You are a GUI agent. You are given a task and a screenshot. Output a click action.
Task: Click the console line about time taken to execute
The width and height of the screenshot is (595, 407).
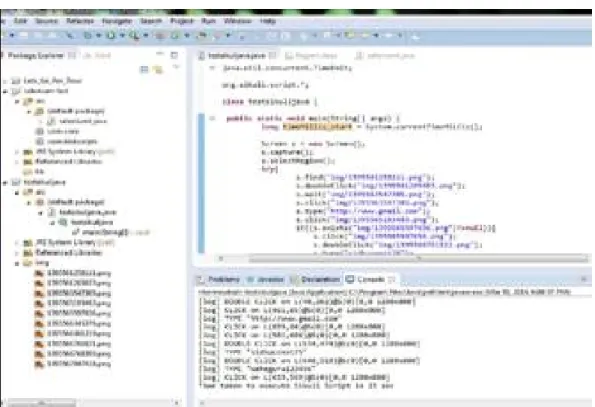pos(296,386)
